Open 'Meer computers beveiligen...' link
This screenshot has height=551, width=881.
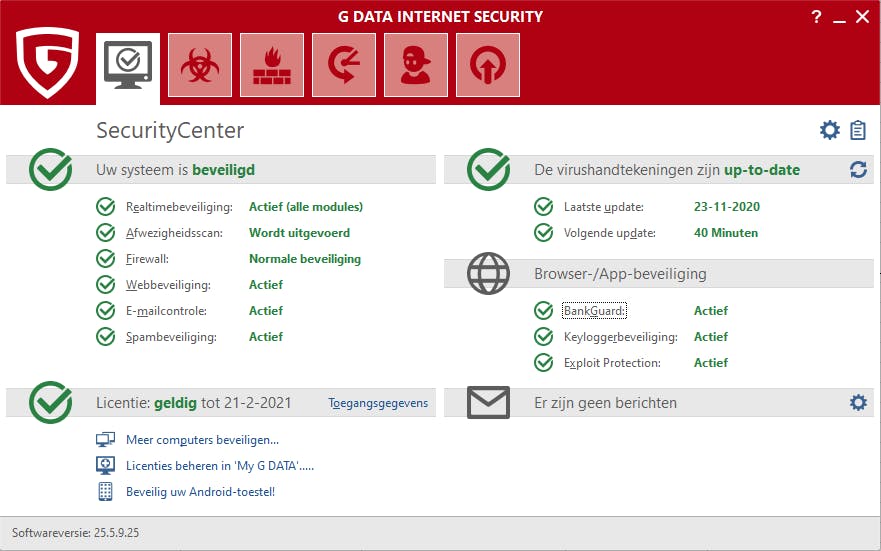202,440
